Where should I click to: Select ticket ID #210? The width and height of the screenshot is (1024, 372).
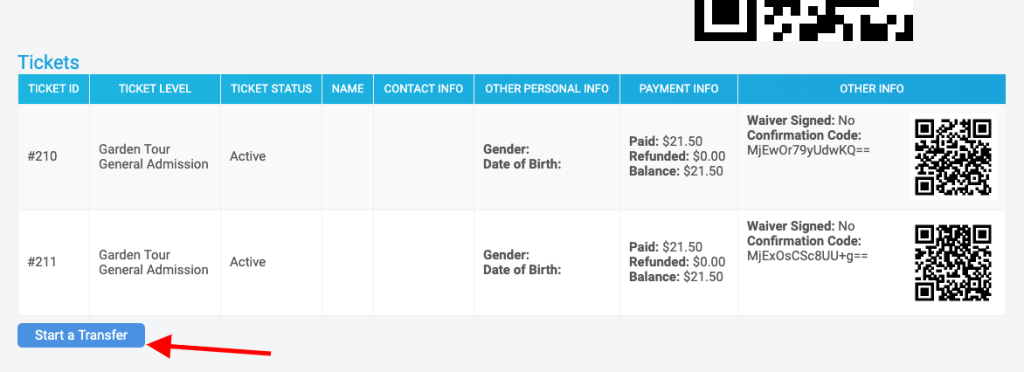(x=42, y=157)
